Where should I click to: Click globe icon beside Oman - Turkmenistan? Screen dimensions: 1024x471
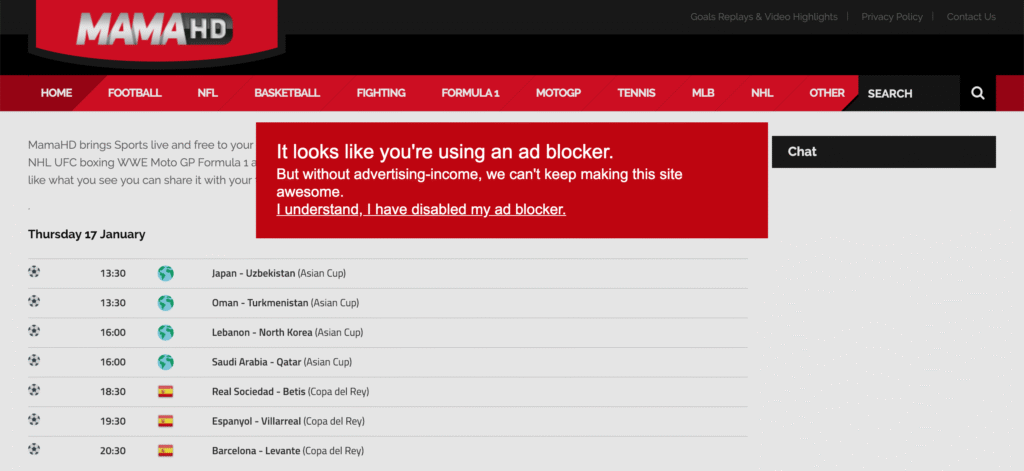[x=166, y=303]
